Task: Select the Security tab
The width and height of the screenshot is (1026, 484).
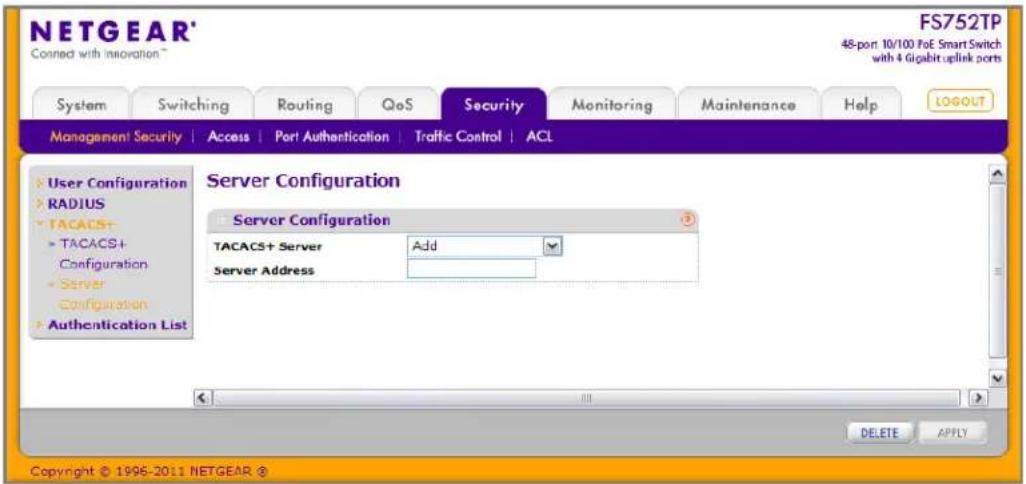Action: [493, 105]
